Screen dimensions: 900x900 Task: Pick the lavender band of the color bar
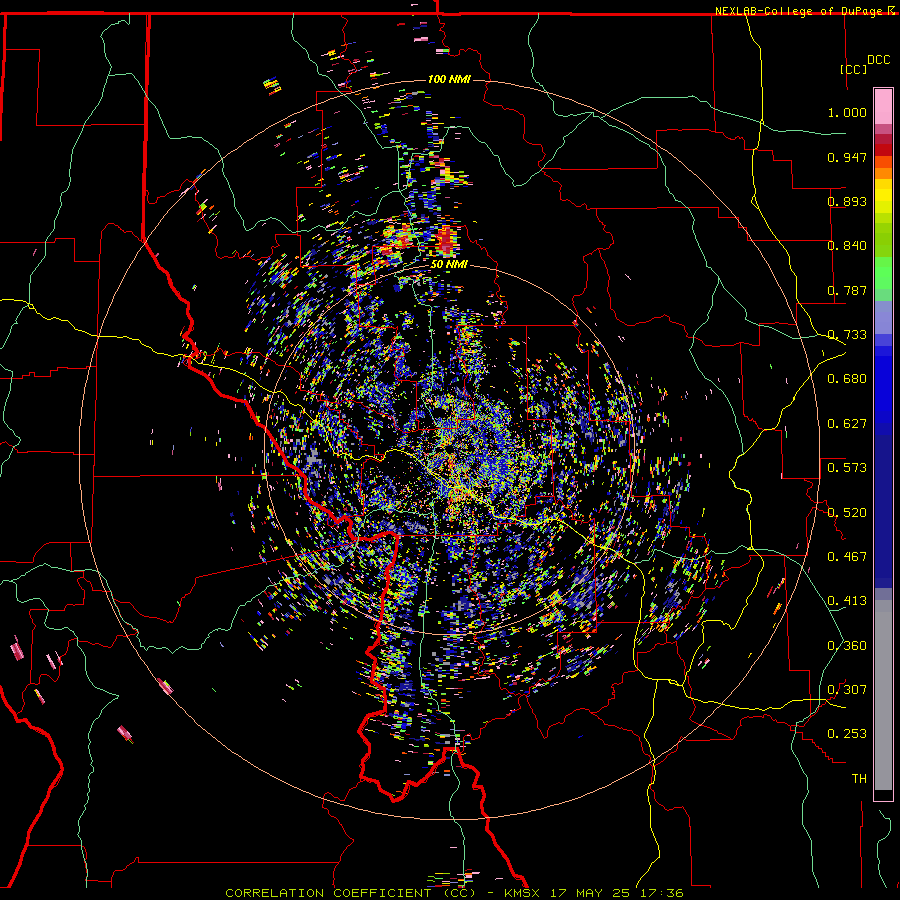pyautogui.click(x=883, y=318)
